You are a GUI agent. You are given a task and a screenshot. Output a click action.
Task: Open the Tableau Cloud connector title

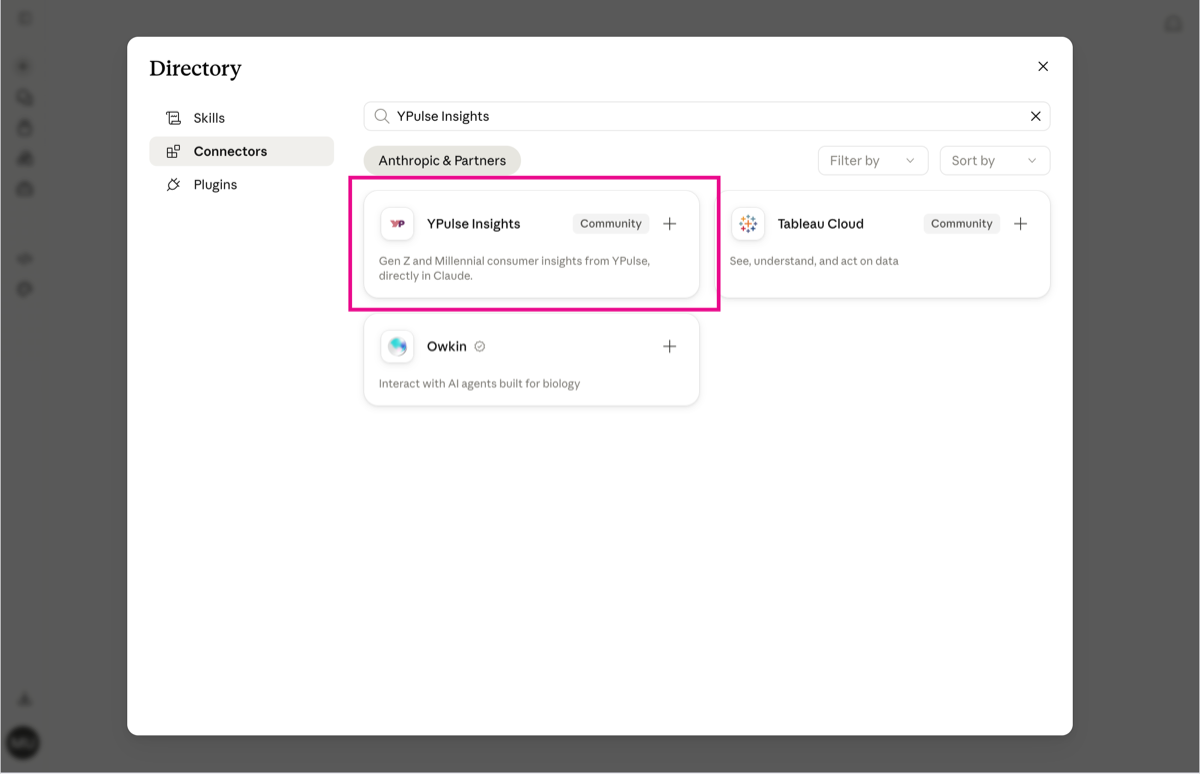(x=821, y=224)
